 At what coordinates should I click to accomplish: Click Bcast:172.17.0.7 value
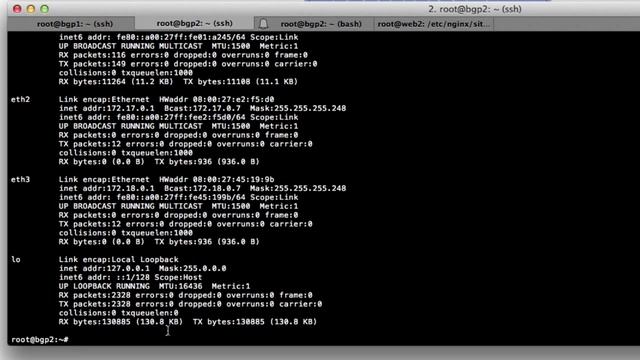coord(202,108)
